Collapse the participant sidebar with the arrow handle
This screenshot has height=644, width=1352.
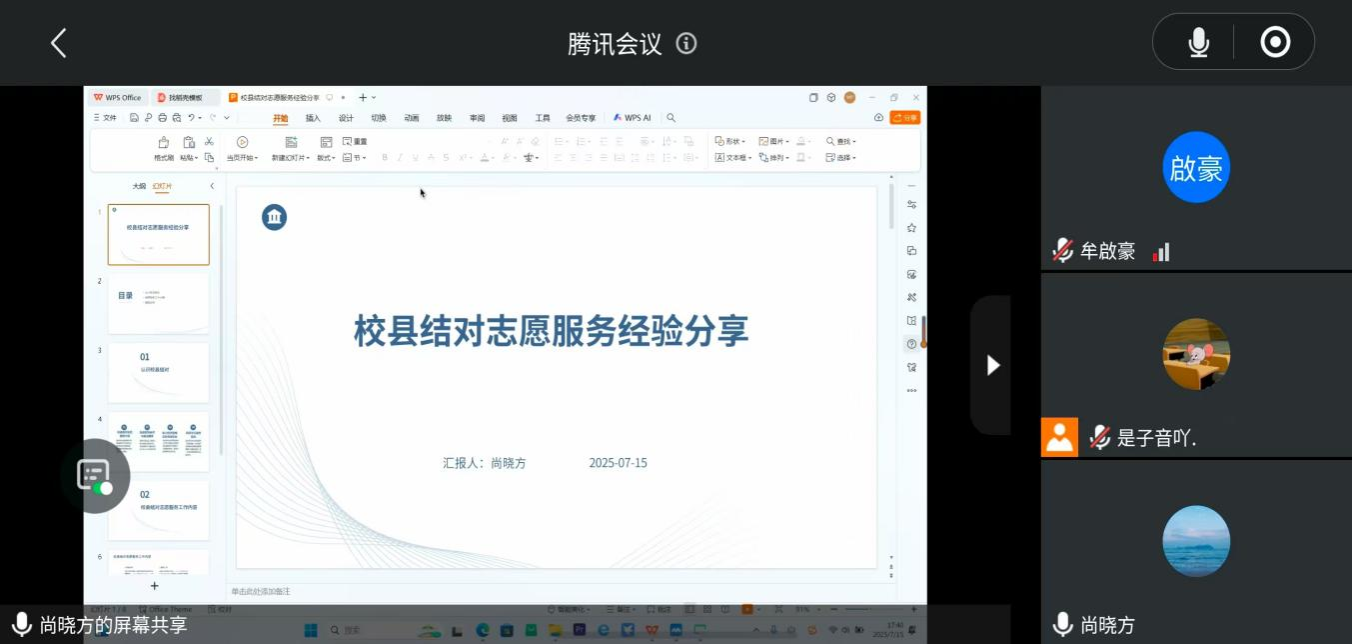click(x=992, y=365)
